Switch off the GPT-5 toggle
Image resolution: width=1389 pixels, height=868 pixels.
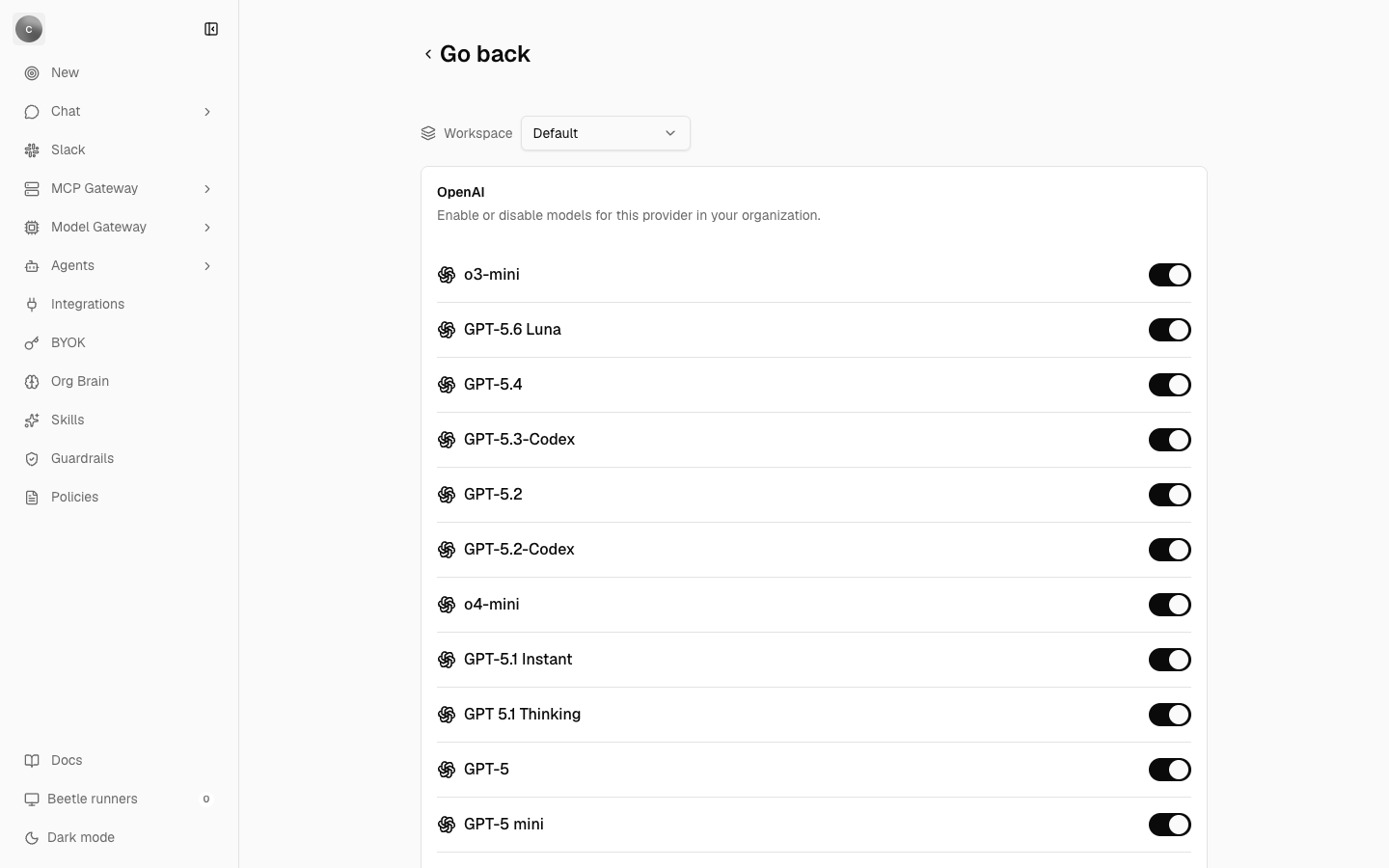tap(1170, 770)
